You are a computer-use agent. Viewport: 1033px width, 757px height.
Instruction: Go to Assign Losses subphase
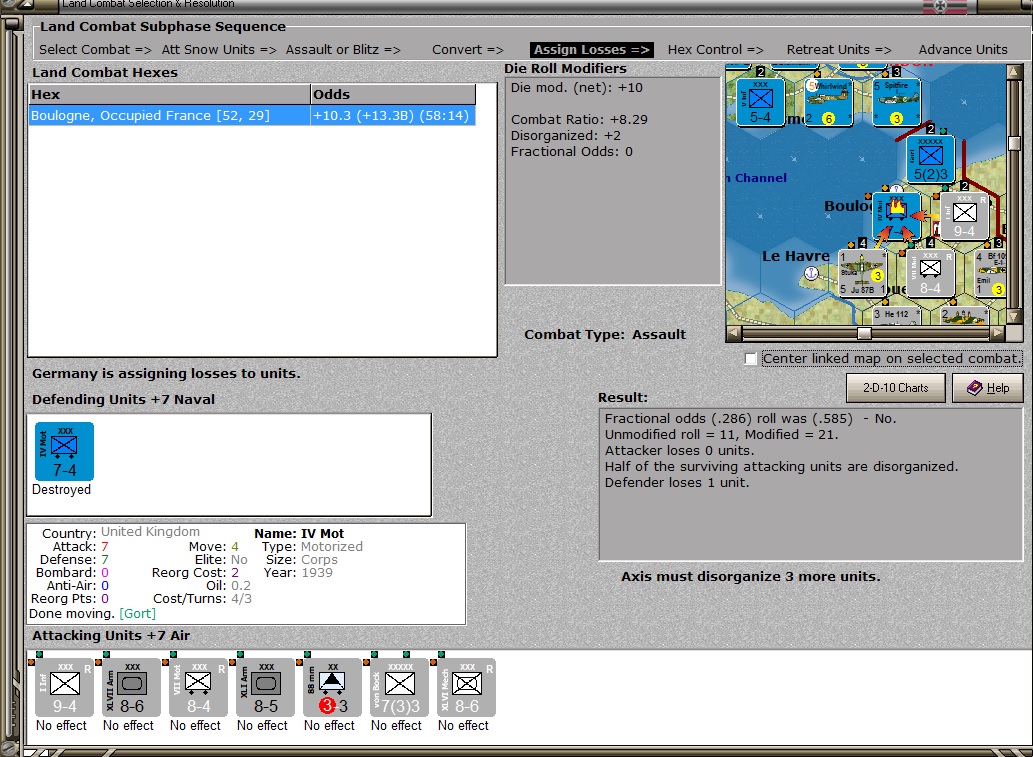pos(592,49)
